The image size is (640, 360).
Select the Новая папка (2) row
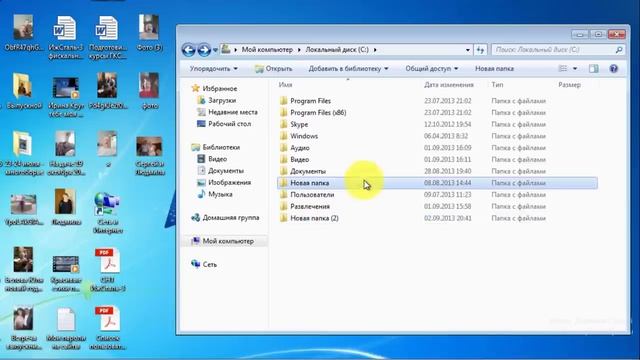[x=437, y=218]
